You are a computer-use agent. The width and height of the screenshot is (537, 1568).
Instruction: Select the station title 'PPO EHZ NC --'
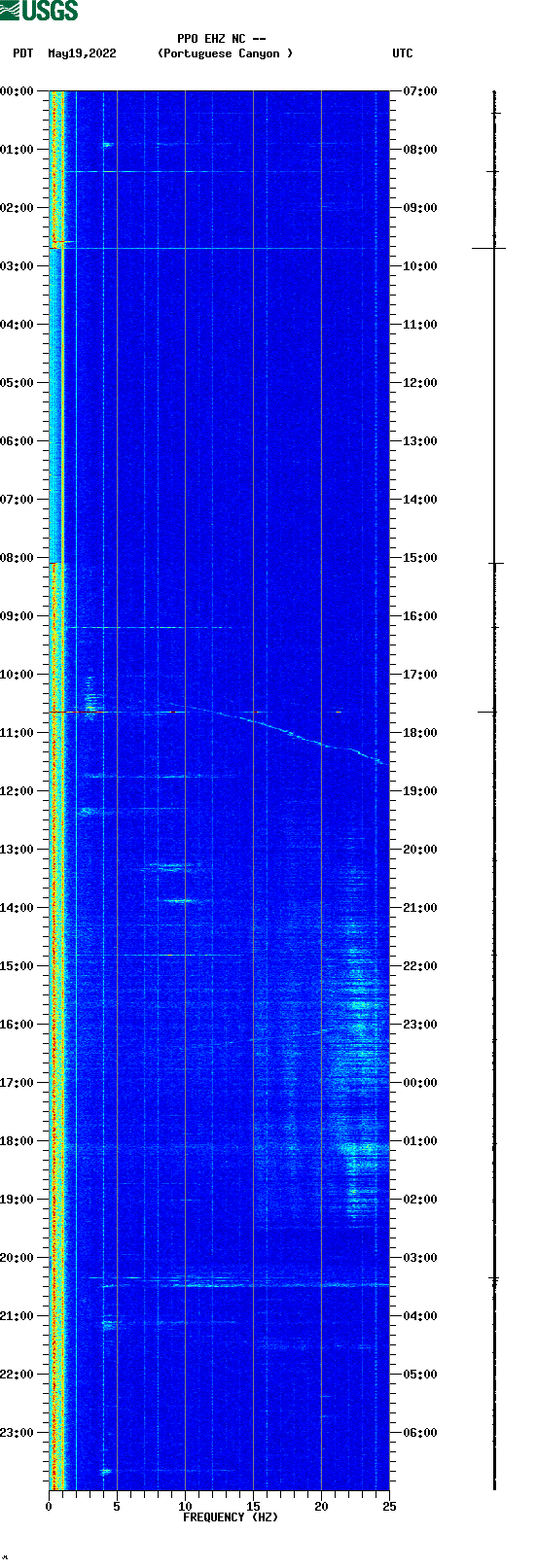click(222, 39)
